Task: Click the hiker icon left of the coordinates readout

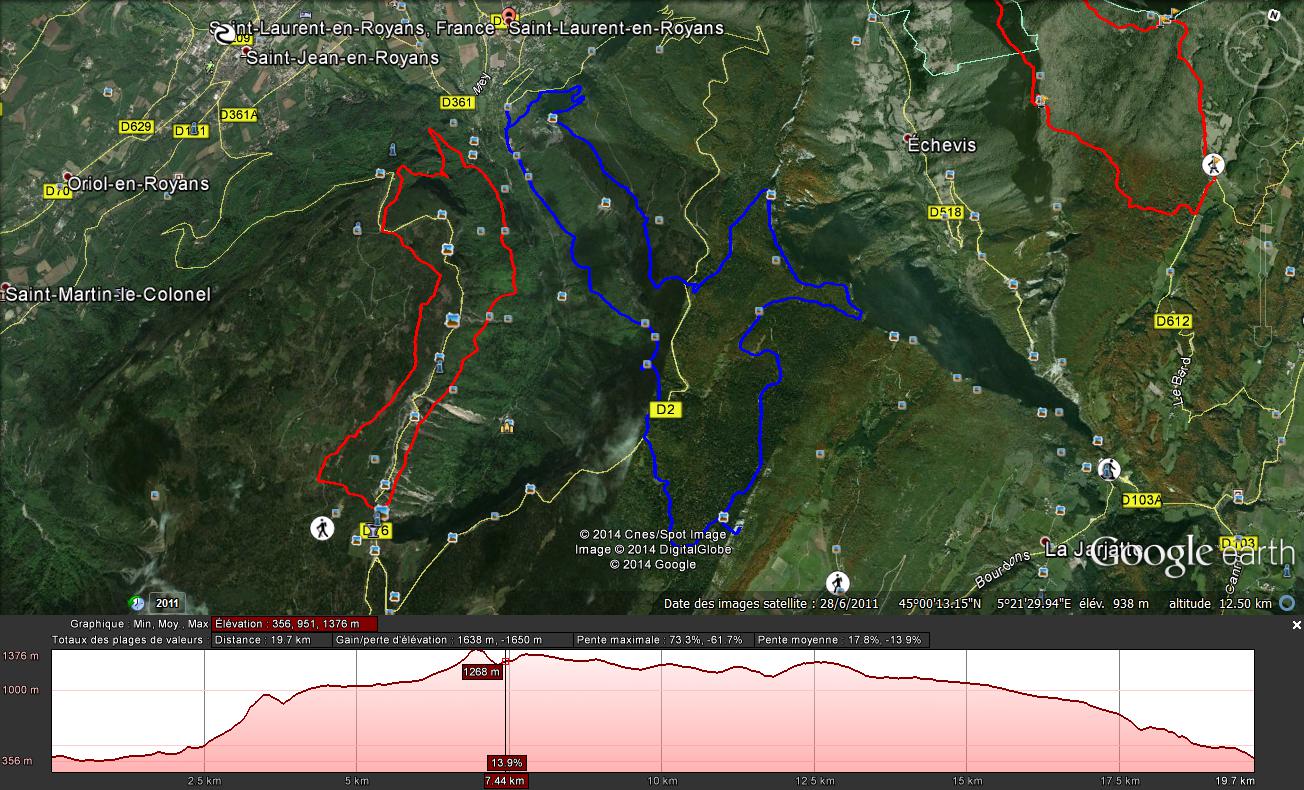Action: [837, 583]
